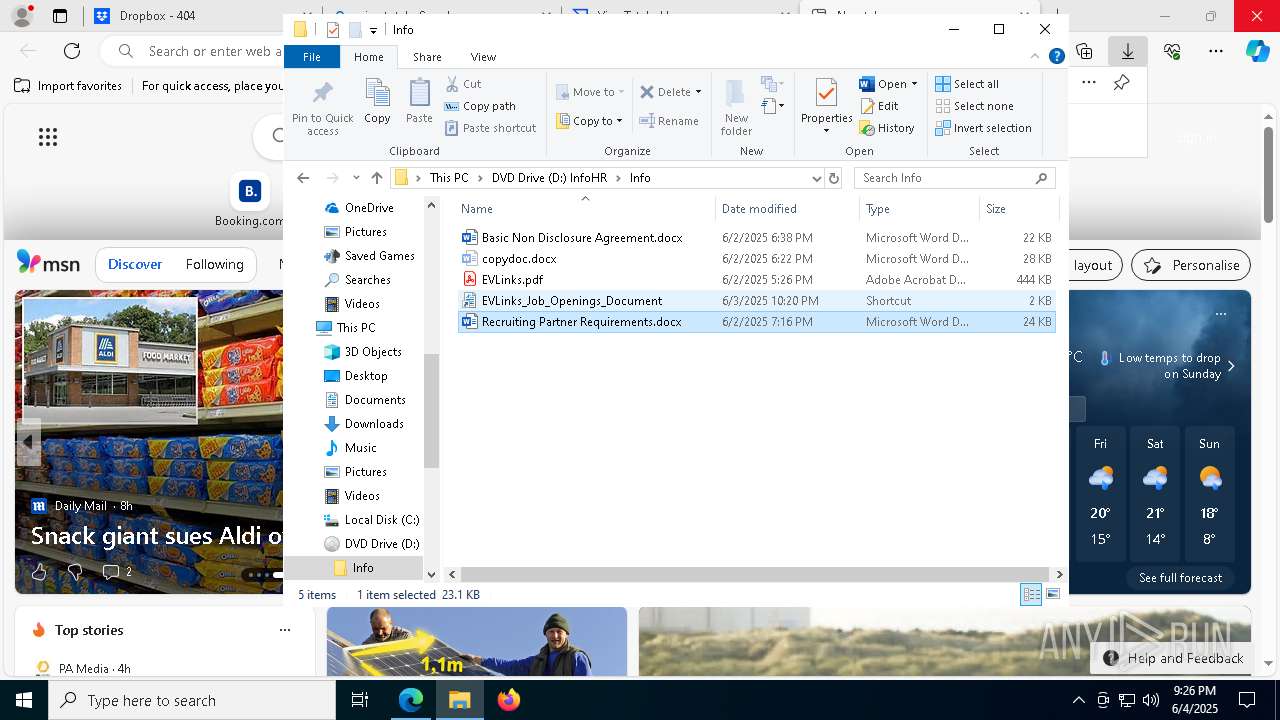1280x720 pixels.
Task: Expand the Delete dropdown arrow
Action: point(698,92)
